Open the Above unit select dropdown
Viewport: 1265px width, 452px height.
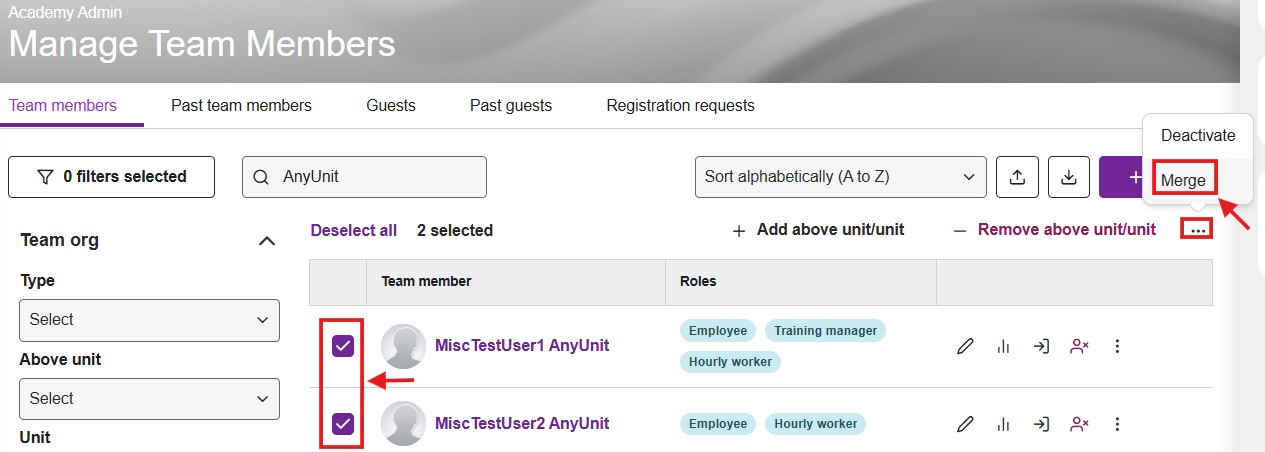149,398
